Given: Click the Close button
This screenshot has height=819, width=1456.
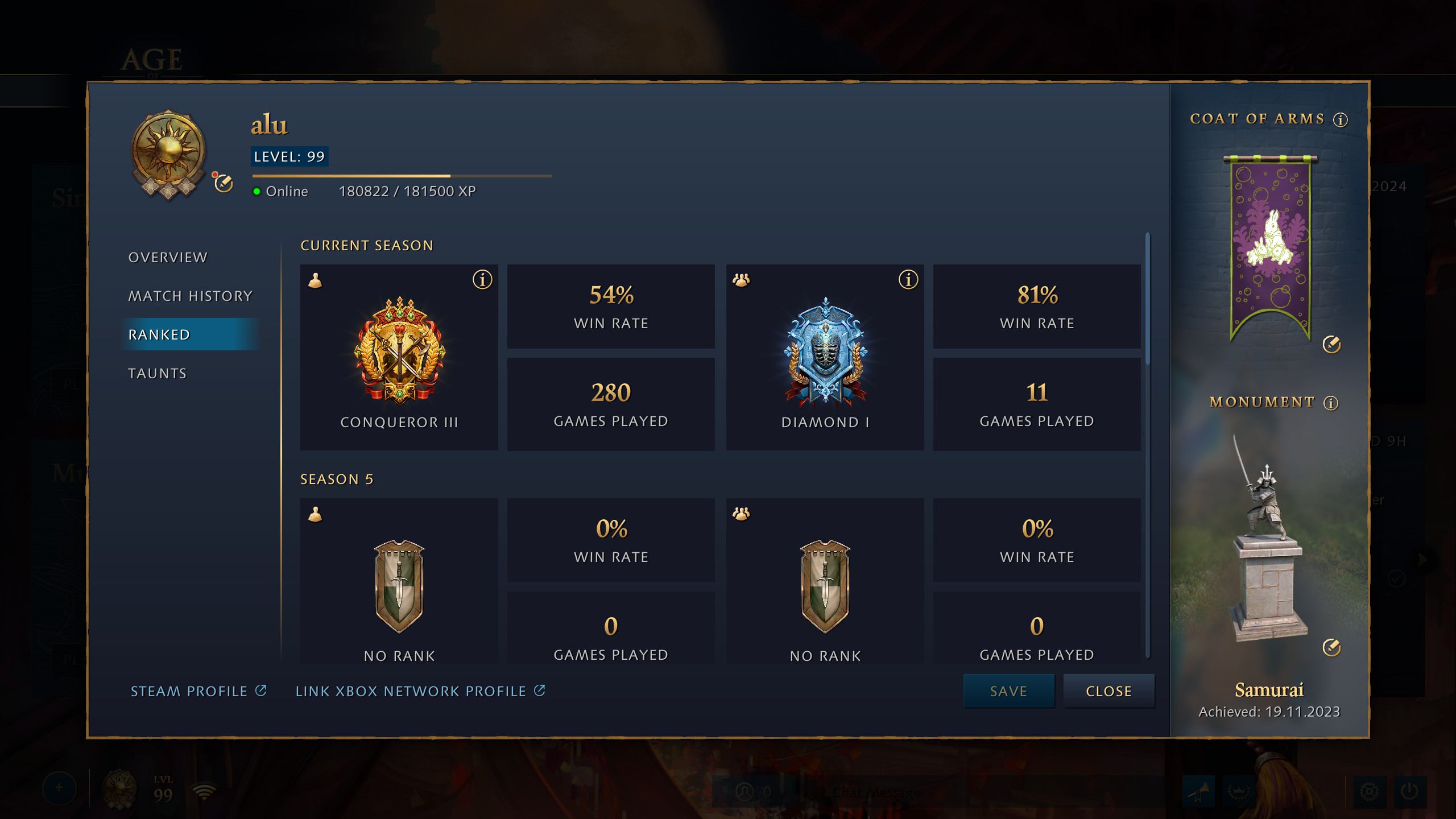Looking at the screenshot, I should (x=1109, y=691).
